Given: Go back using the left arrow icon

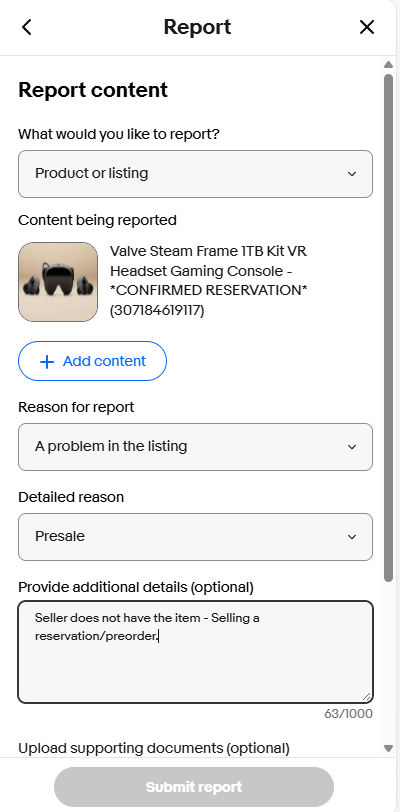Looking at the screenshot, I should coord(27,27).
